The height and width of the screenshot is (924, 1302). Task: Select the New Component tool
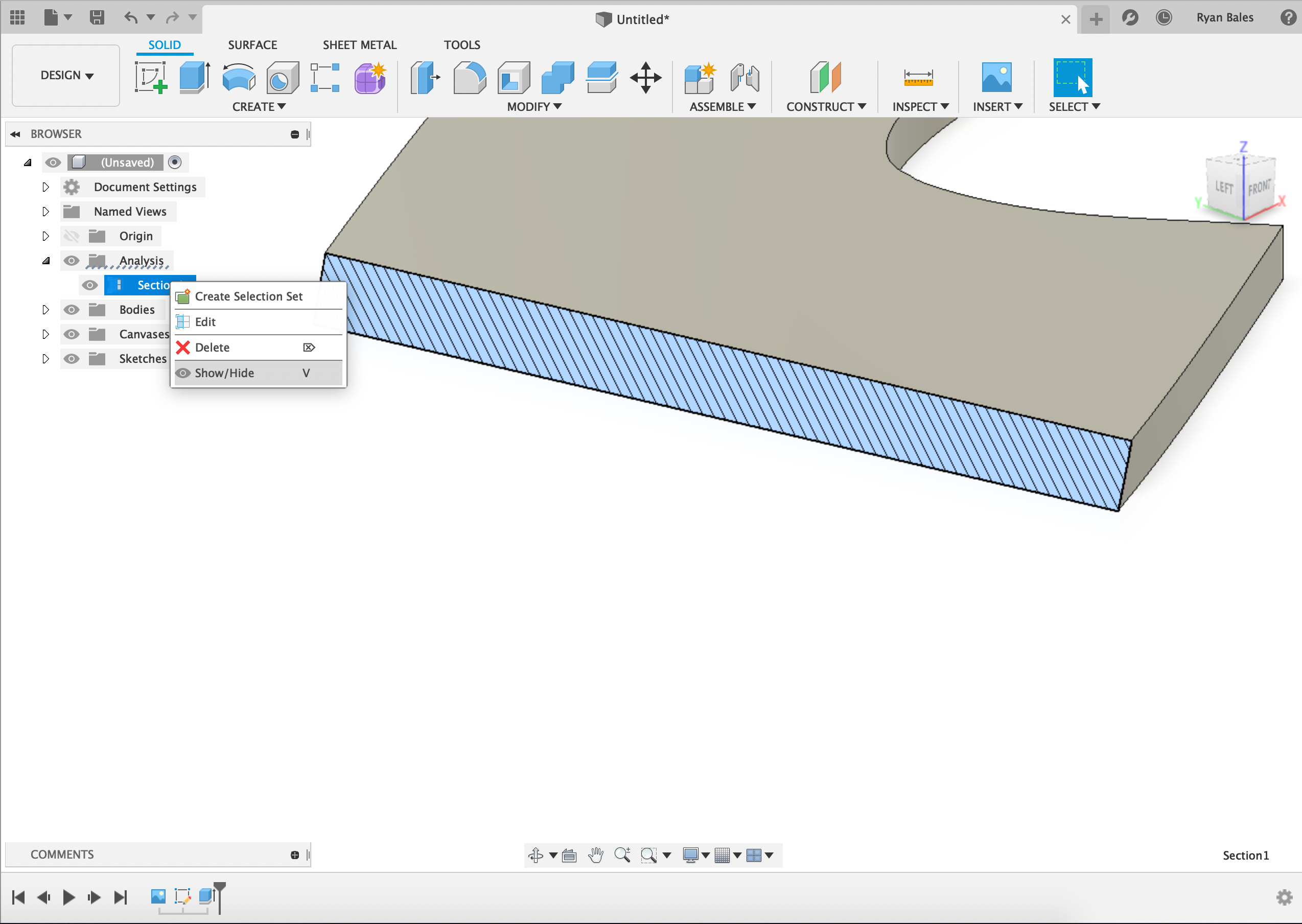(x=700, y=77)
